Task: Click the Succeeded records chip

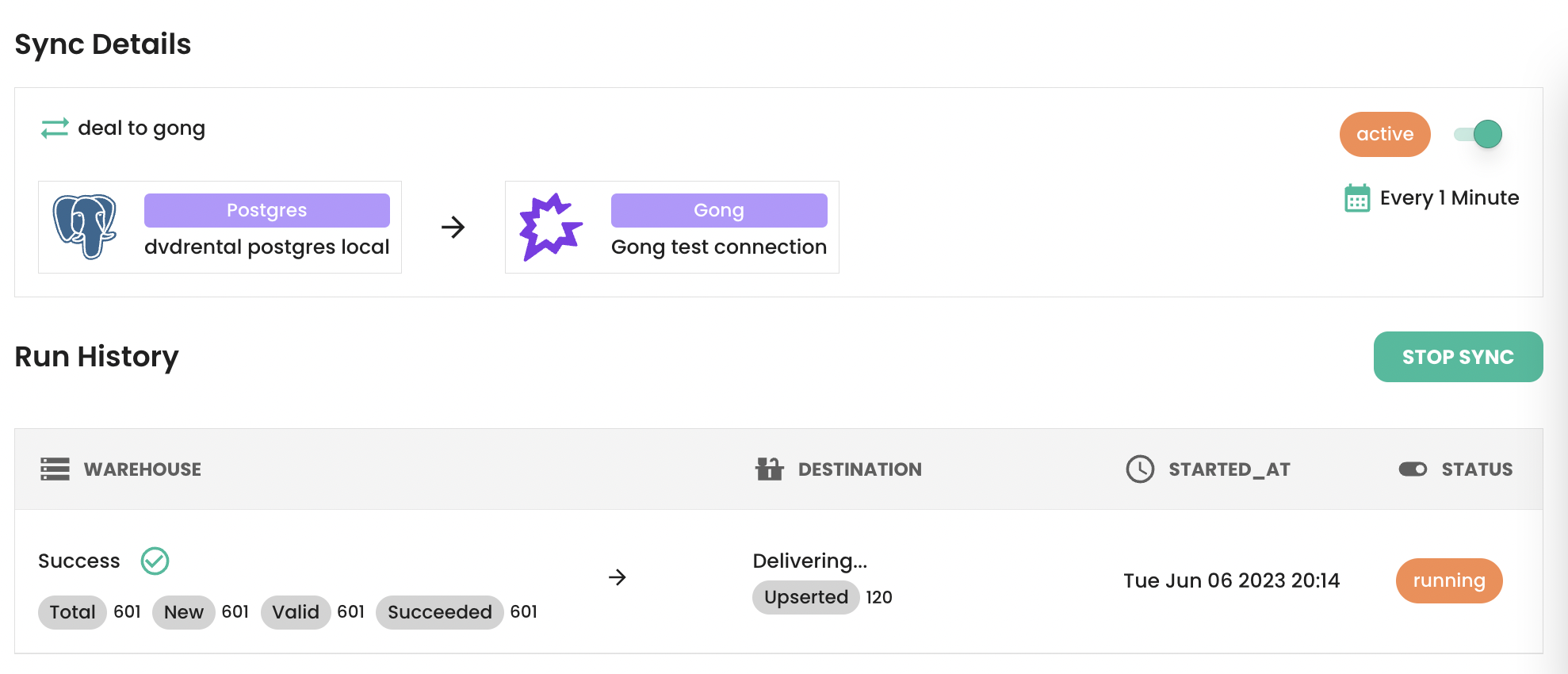Action: [439, 612]
